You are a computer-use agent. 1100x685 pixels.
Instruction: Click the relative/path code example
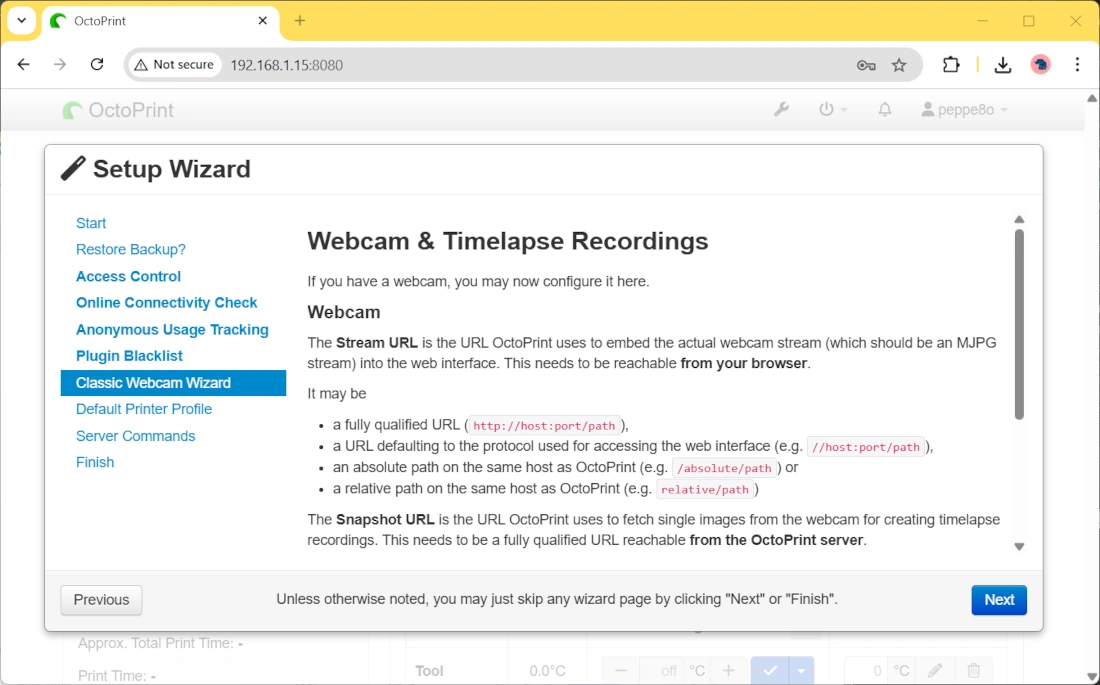pyautogui.click(x=705, y=489)
